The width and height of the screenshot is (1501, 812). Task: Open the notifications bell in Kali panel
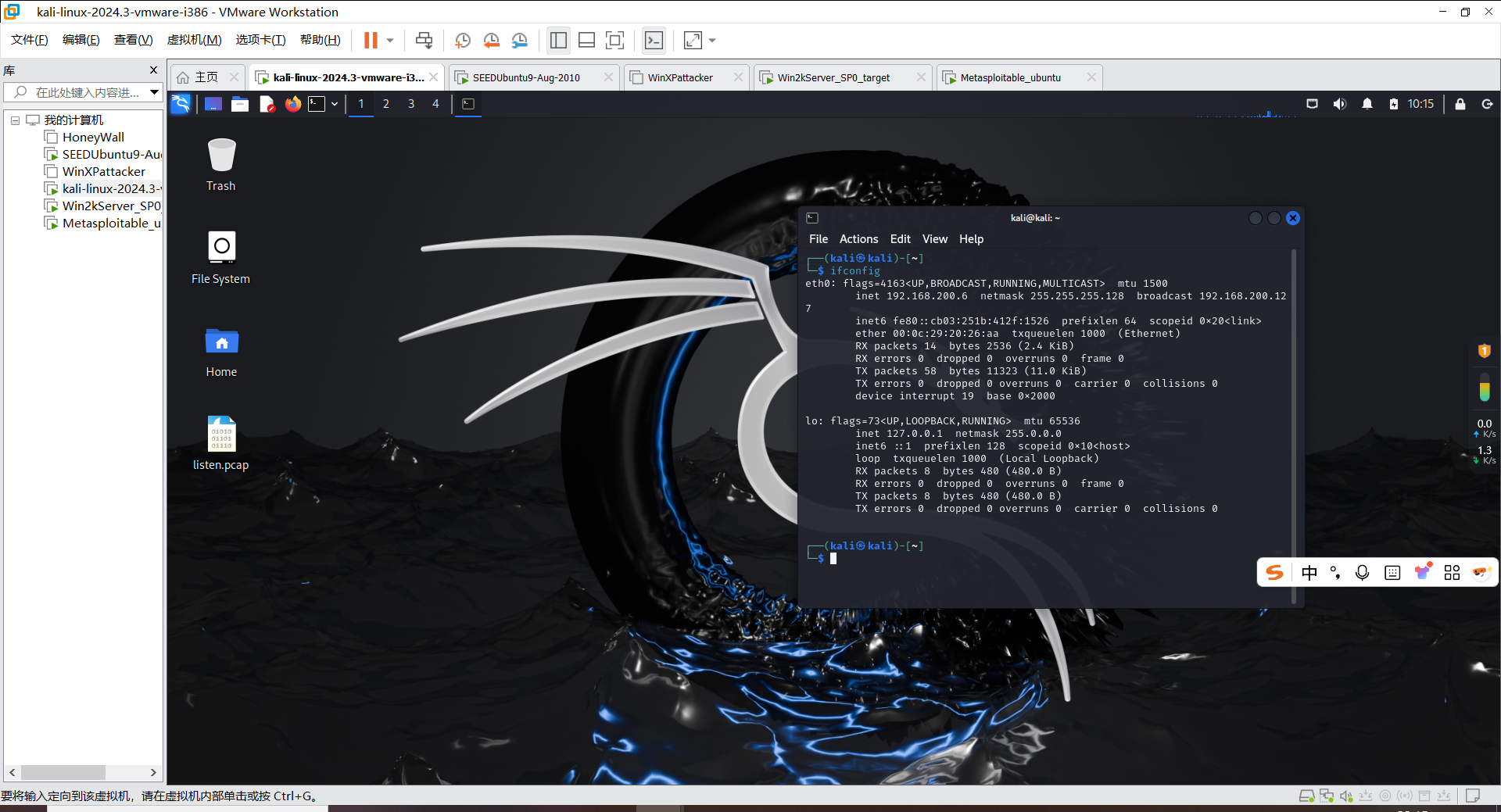pyautogui.click(x=1367, y=104)
